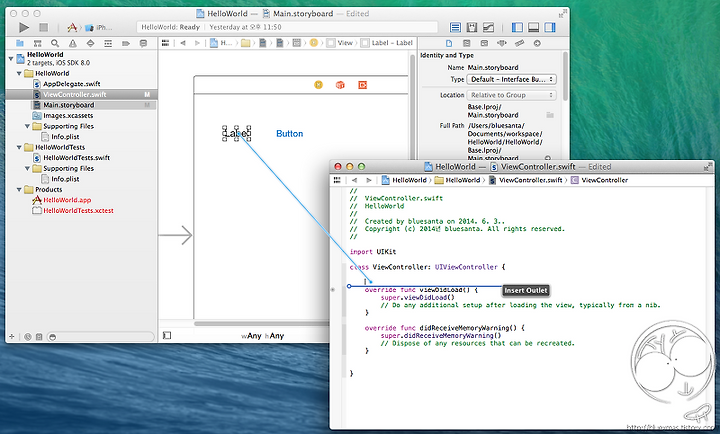Show the Project navigator folder icon
This screenshot has height=434, width=720.
pyautogui.click(x=20, y=43)
